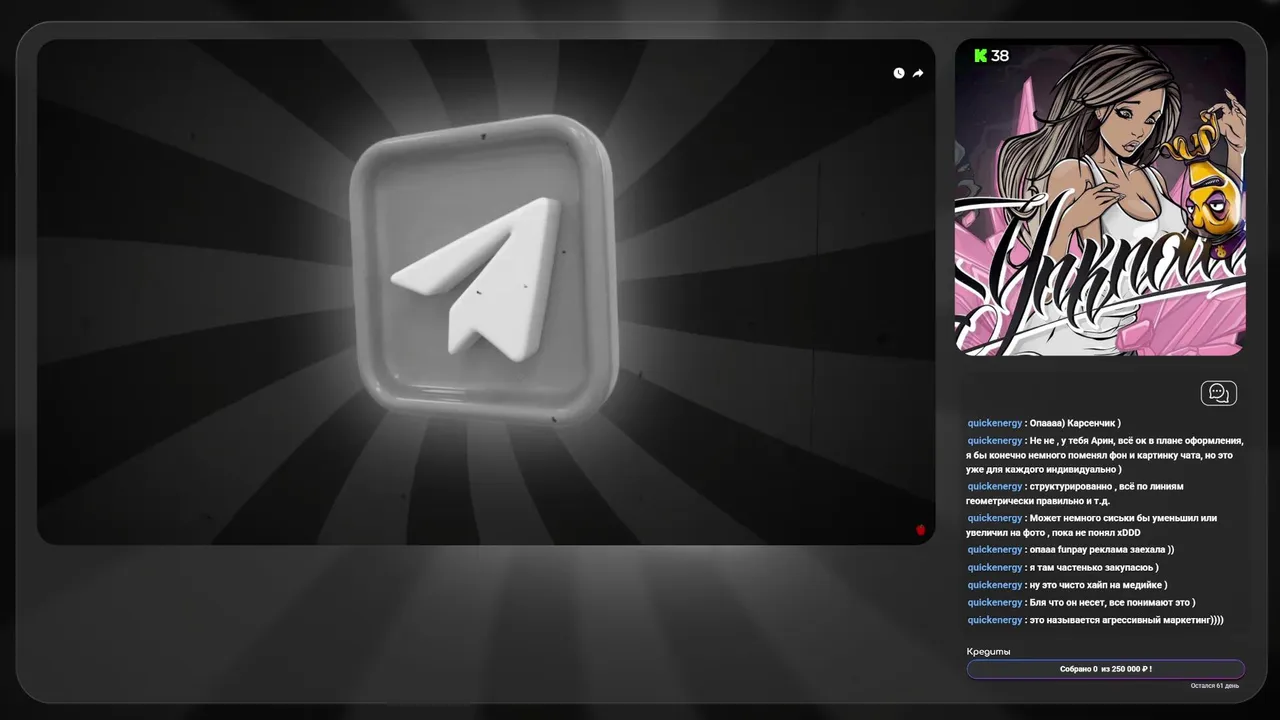
Task: Click the streamer avatar artwork image
Action: (1100, 197)
